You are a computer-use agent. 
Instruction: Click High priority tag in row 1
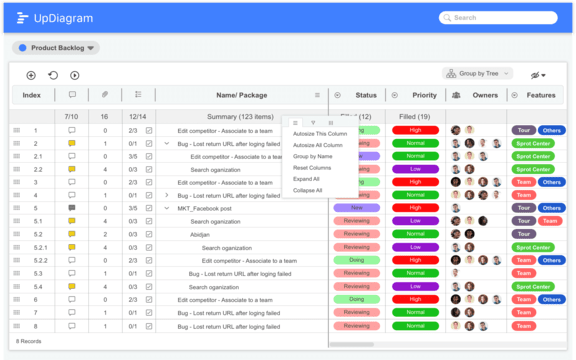[x=415, y=130]
